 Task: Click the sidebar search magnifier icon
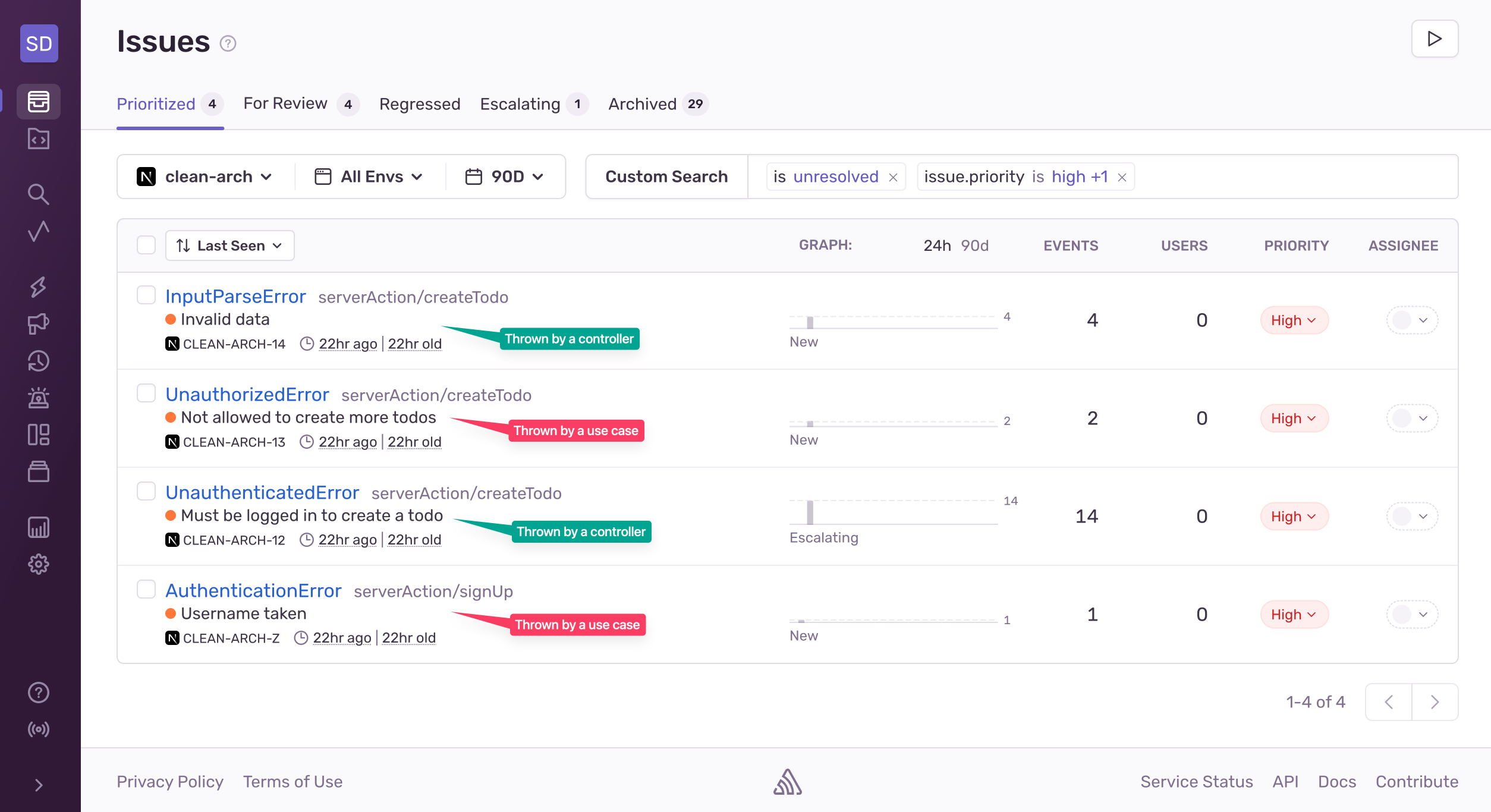click(39, 194)
